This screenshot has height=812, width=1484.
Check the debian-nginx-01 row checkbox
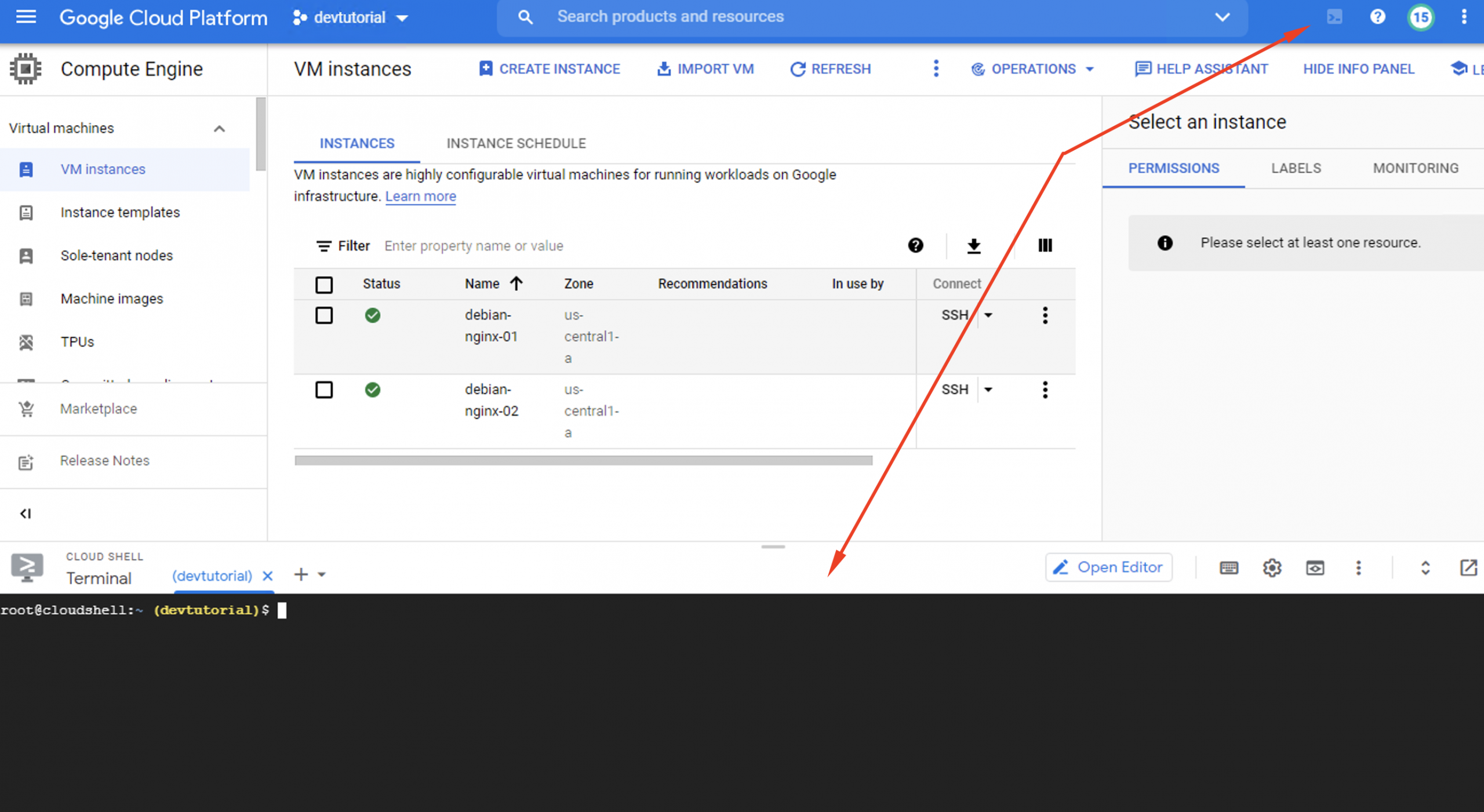(x=324, y=315)
